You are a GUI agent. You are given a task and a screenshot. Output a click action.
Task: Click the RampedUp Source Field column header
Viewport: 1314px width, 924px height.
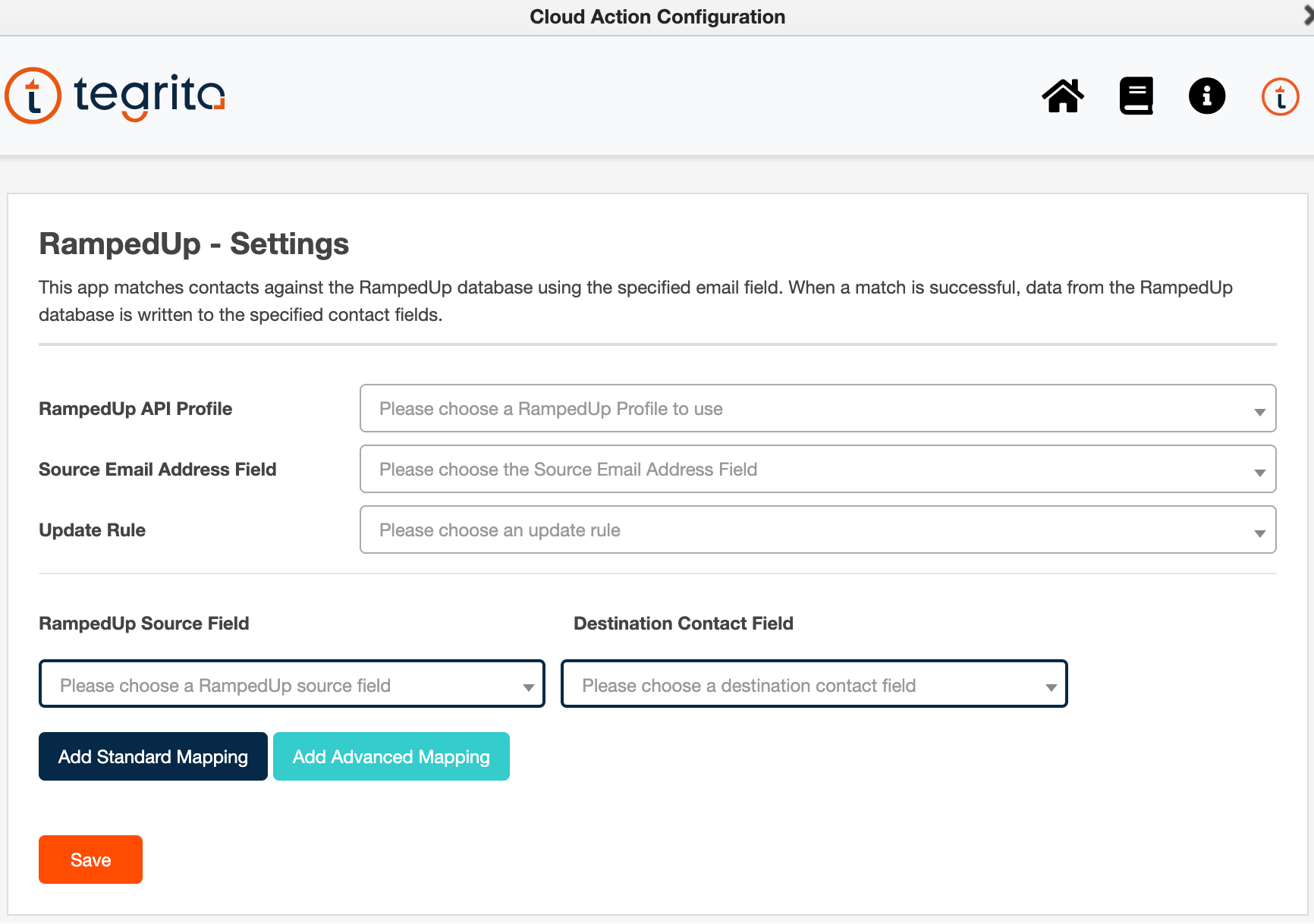point(144,624)
